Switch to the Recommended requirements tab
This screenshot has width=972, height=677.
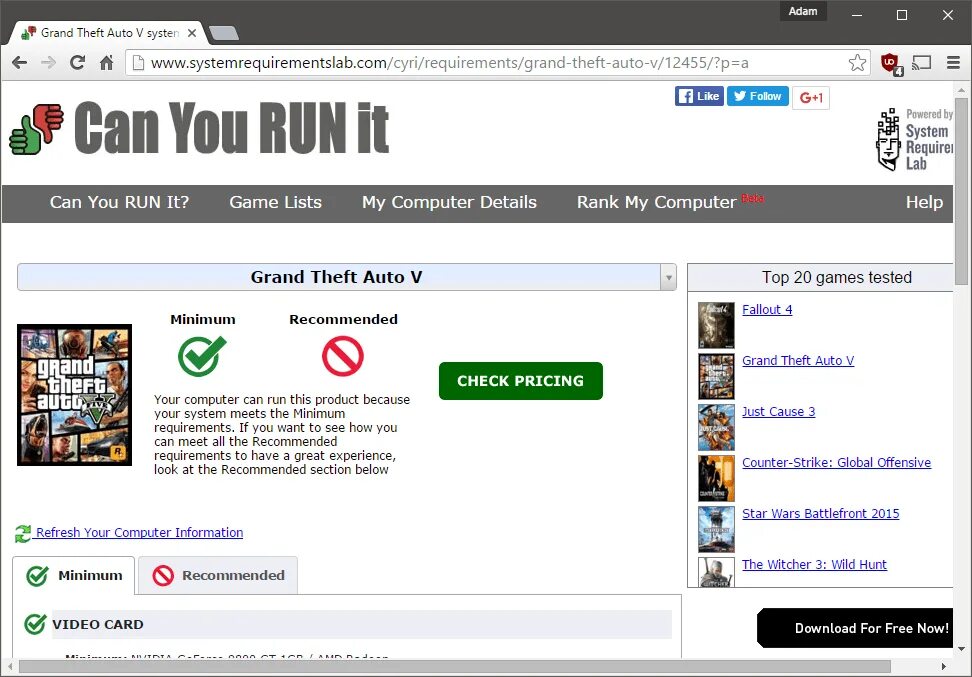click(x=218, y=575)
